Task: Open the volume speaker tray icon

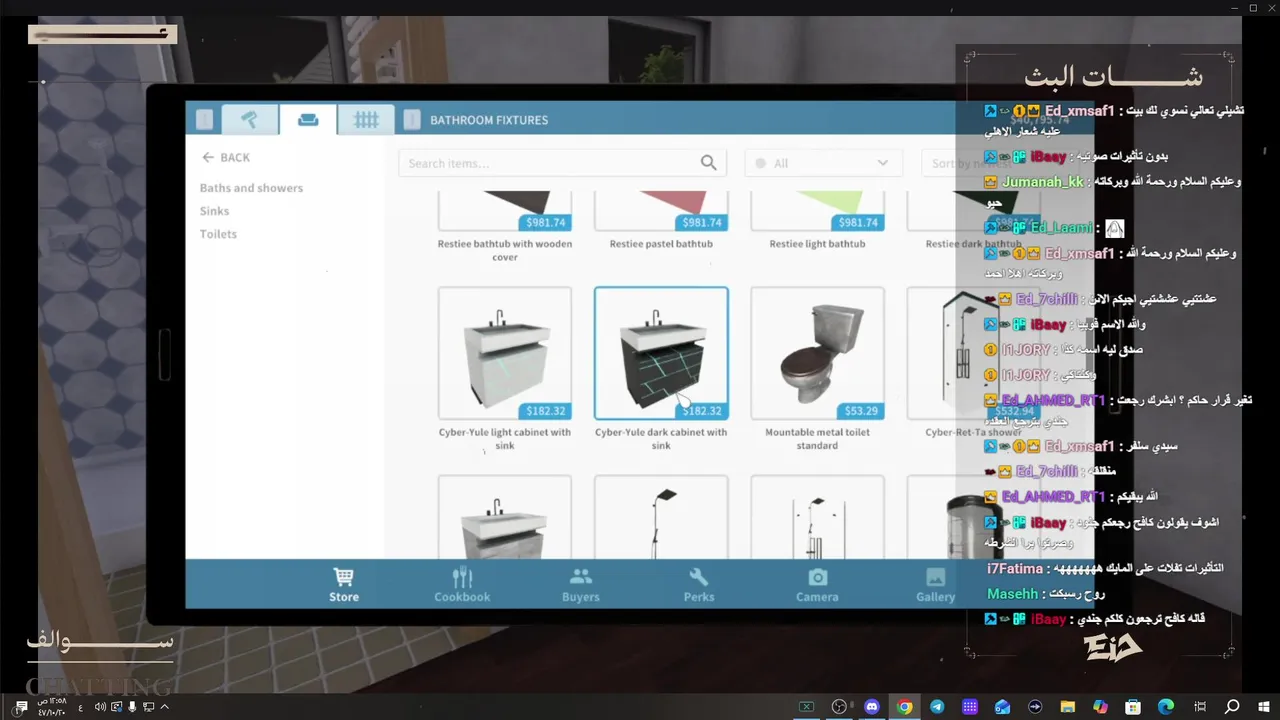Action: pyautogui.click(x=100, y=707)
